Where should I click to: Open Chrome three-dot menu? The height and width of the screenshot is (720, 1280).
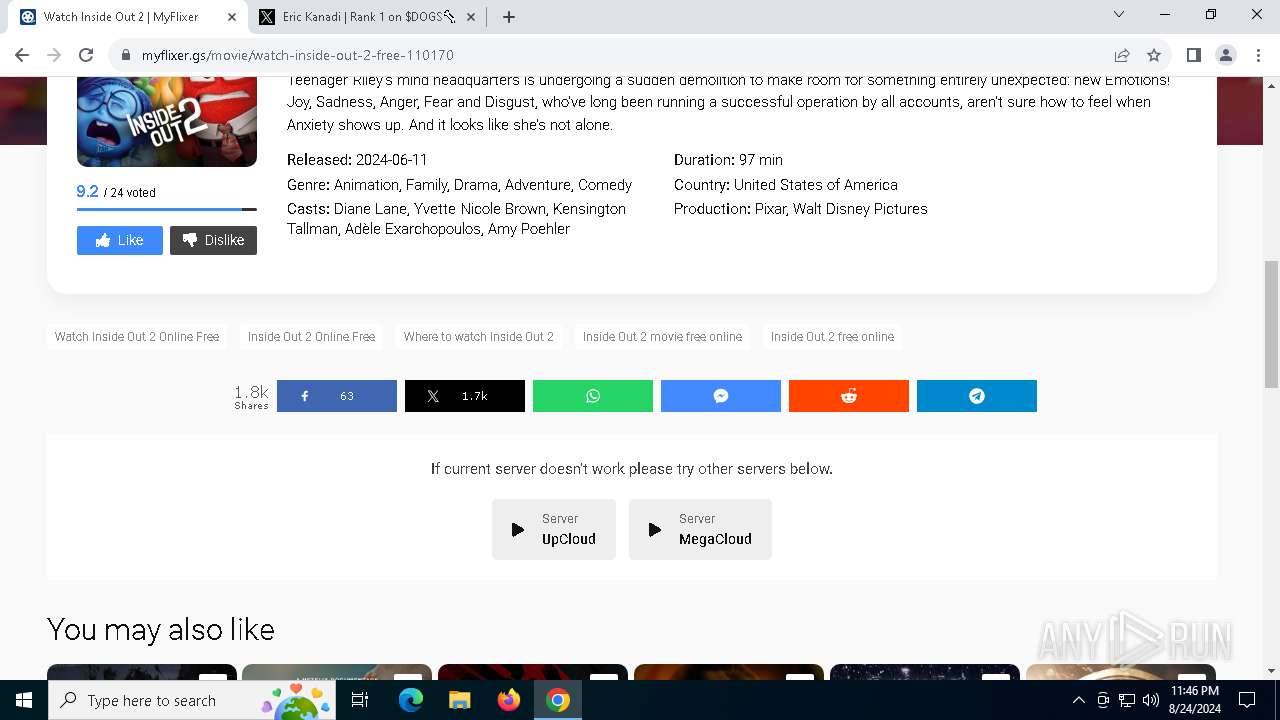(1257, 55)
